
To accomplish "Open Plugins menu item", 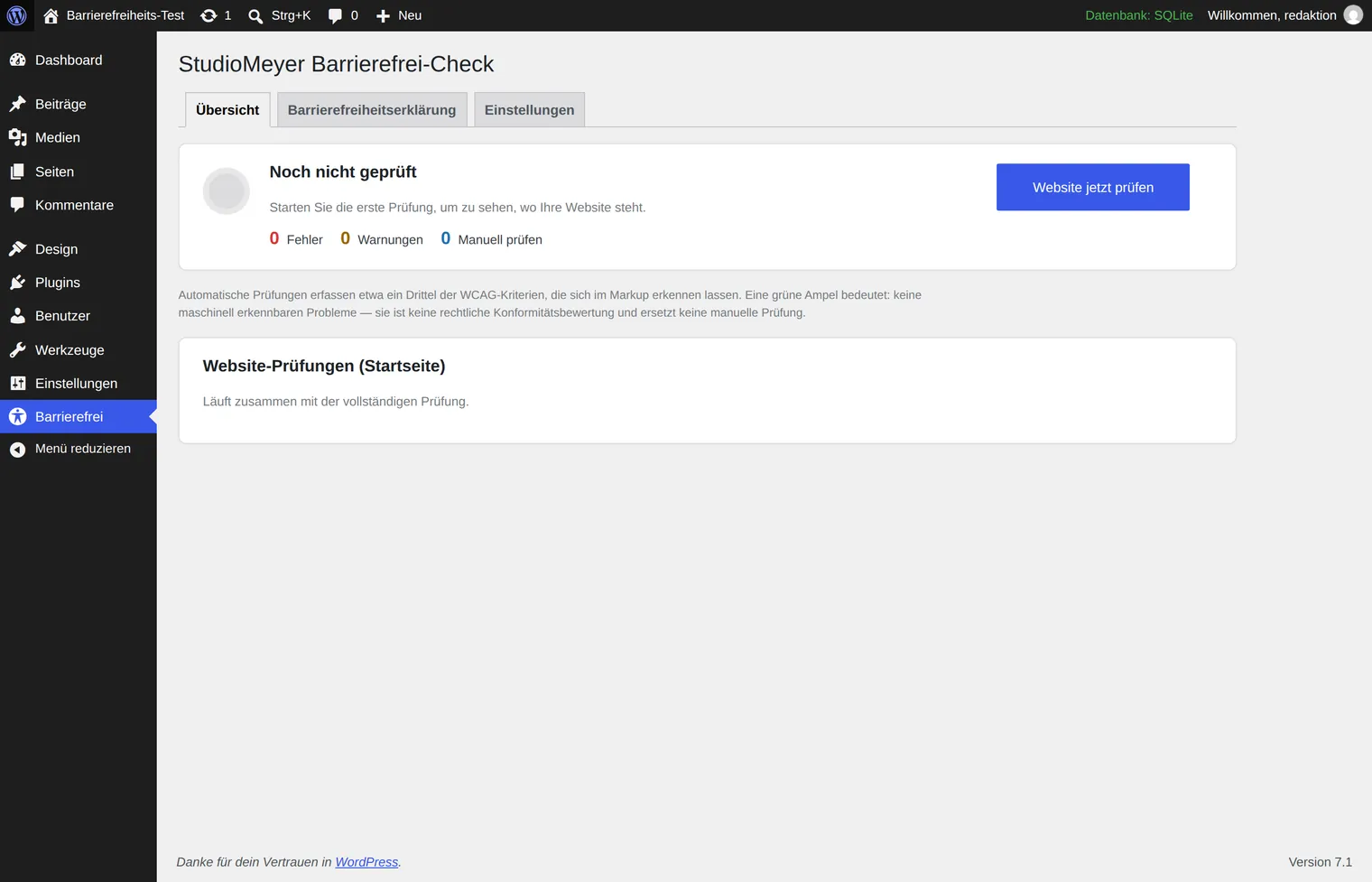I will (79, 283).
